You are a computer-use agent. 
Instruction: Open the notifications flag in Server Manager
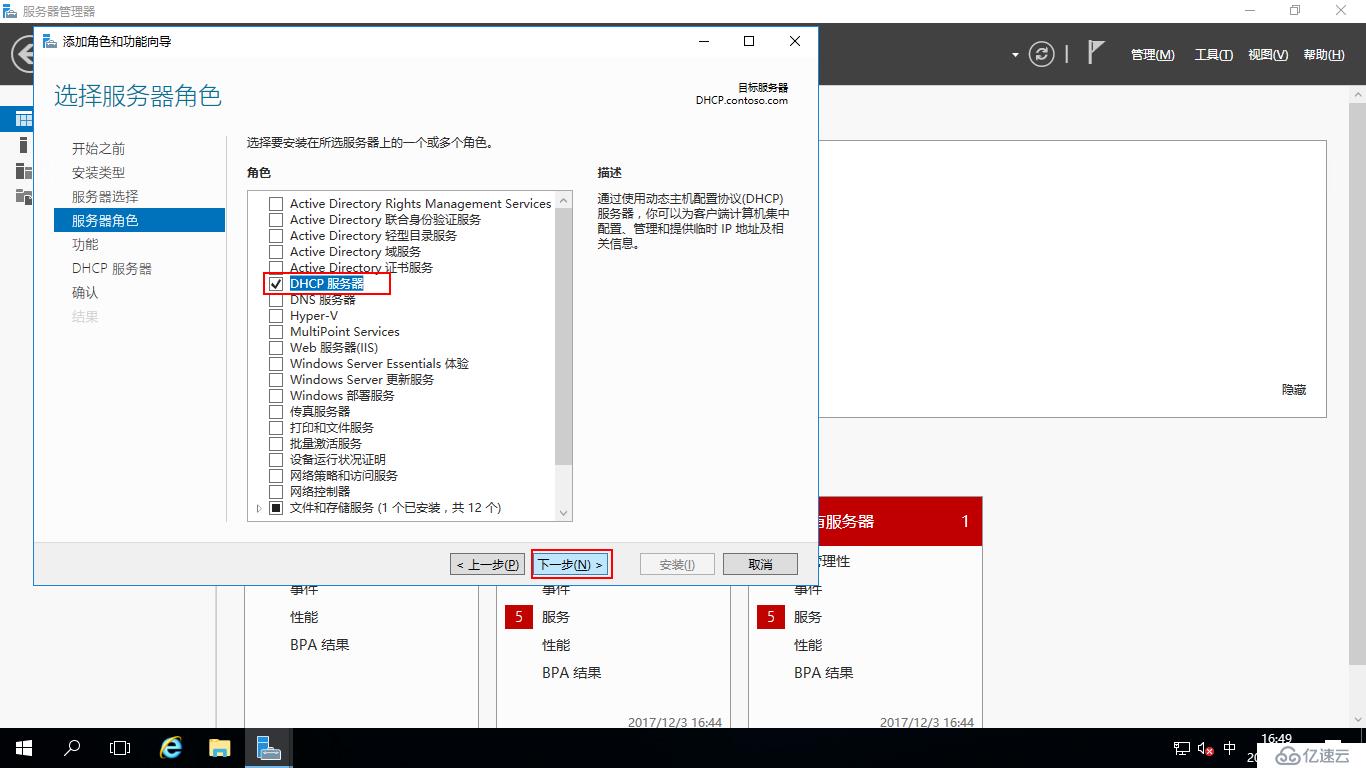[1096, 53]
